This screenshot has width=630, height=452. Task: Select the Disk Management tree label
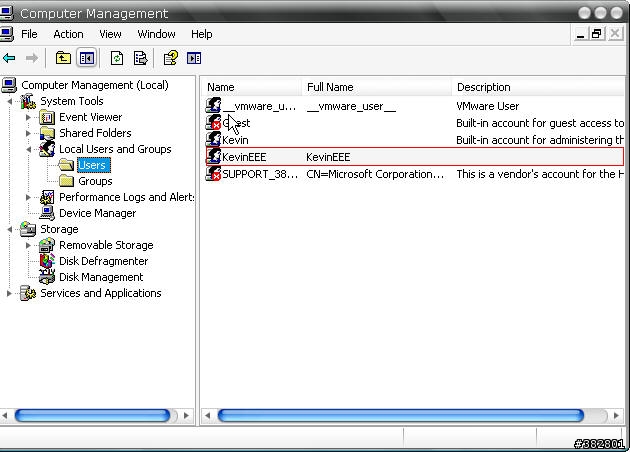pos(101,277)
